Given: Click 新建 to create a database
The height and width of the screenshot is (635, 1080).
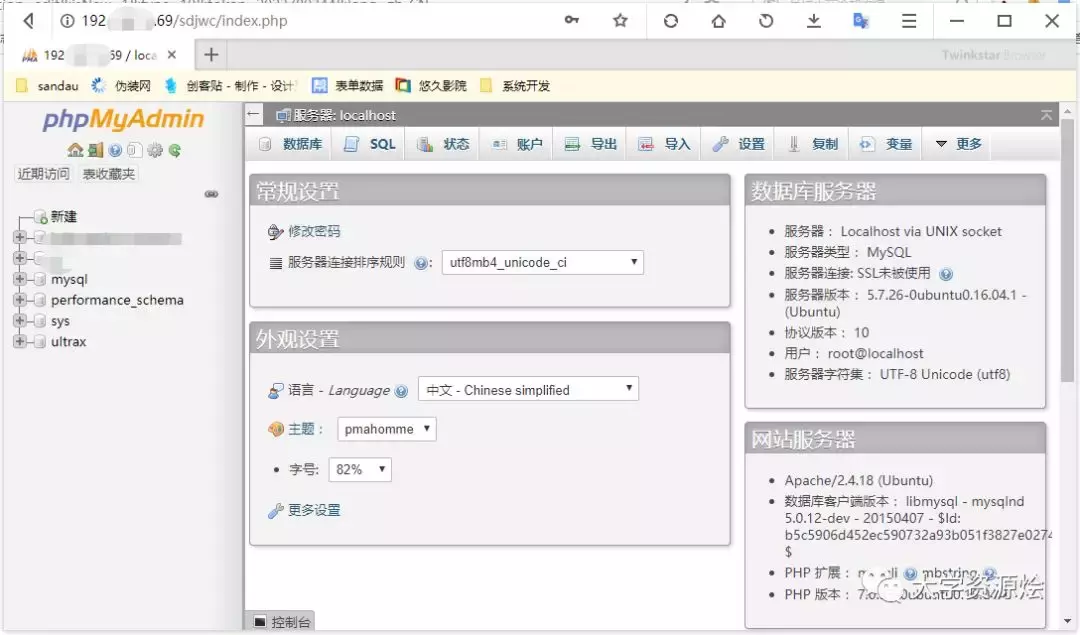Looking at the screenshot, I should [63, 217].
